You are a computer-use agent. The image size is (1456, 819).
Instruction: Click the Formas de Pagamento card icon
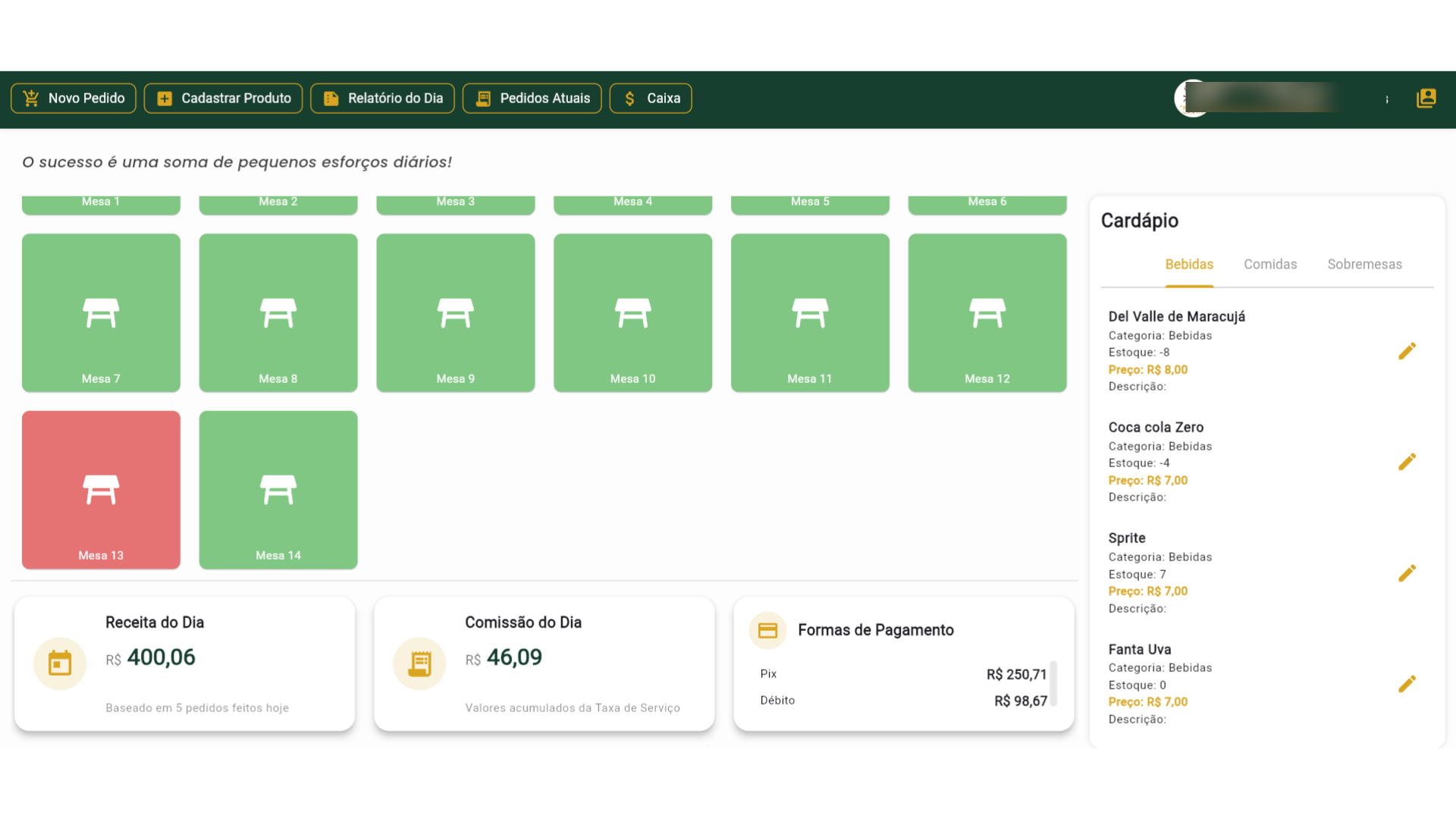767,630
